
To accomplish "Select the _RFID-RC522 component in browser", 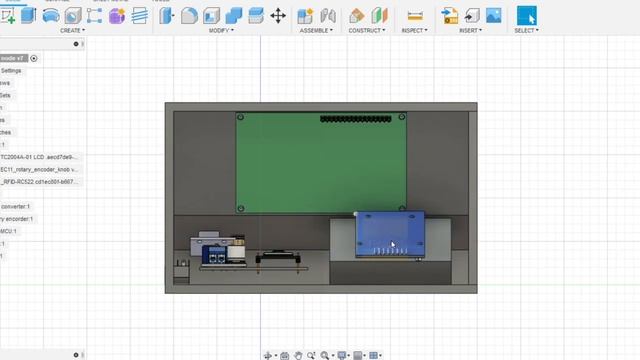I will tap(40, 182).
